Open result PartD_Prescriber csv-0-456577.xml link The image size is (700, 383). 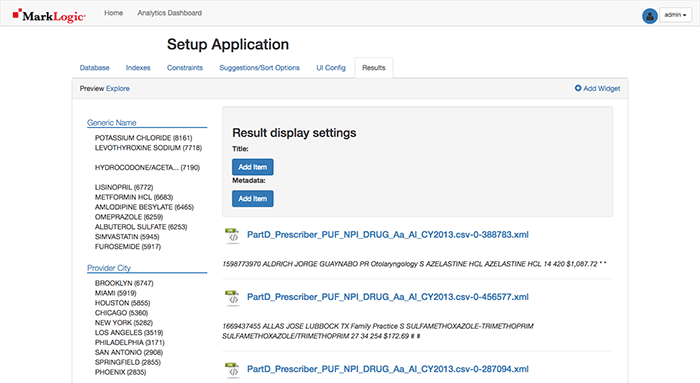click(388, 297)
